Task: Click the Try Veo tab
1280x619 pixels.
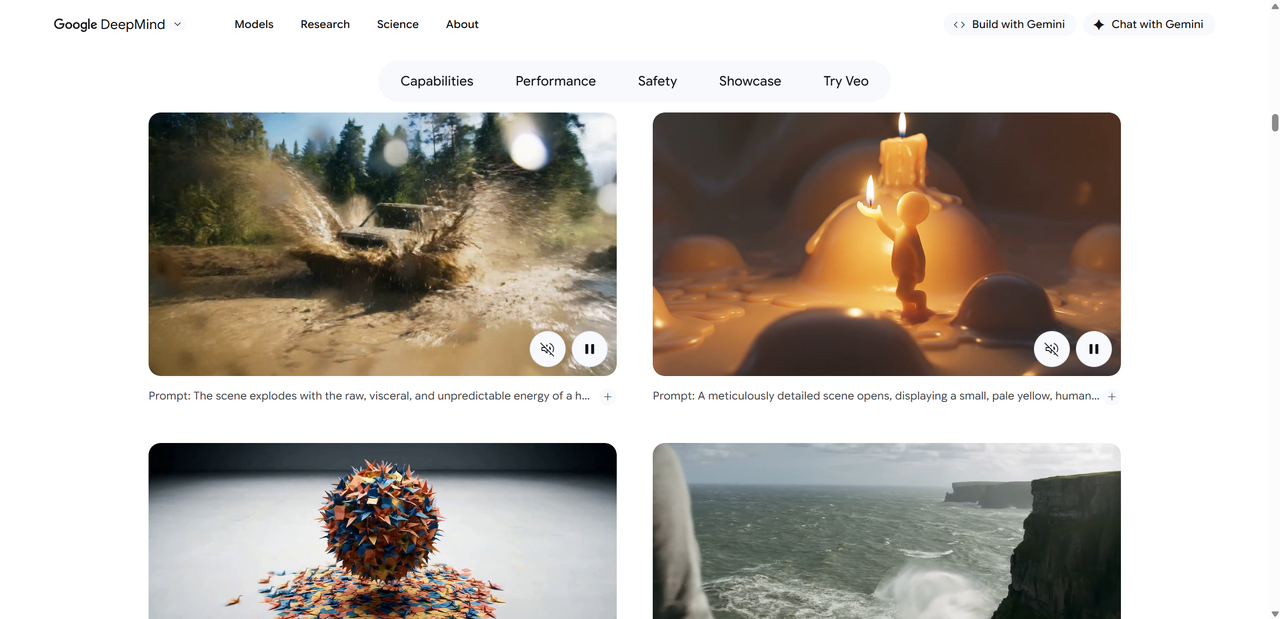Action: (846, 81)
